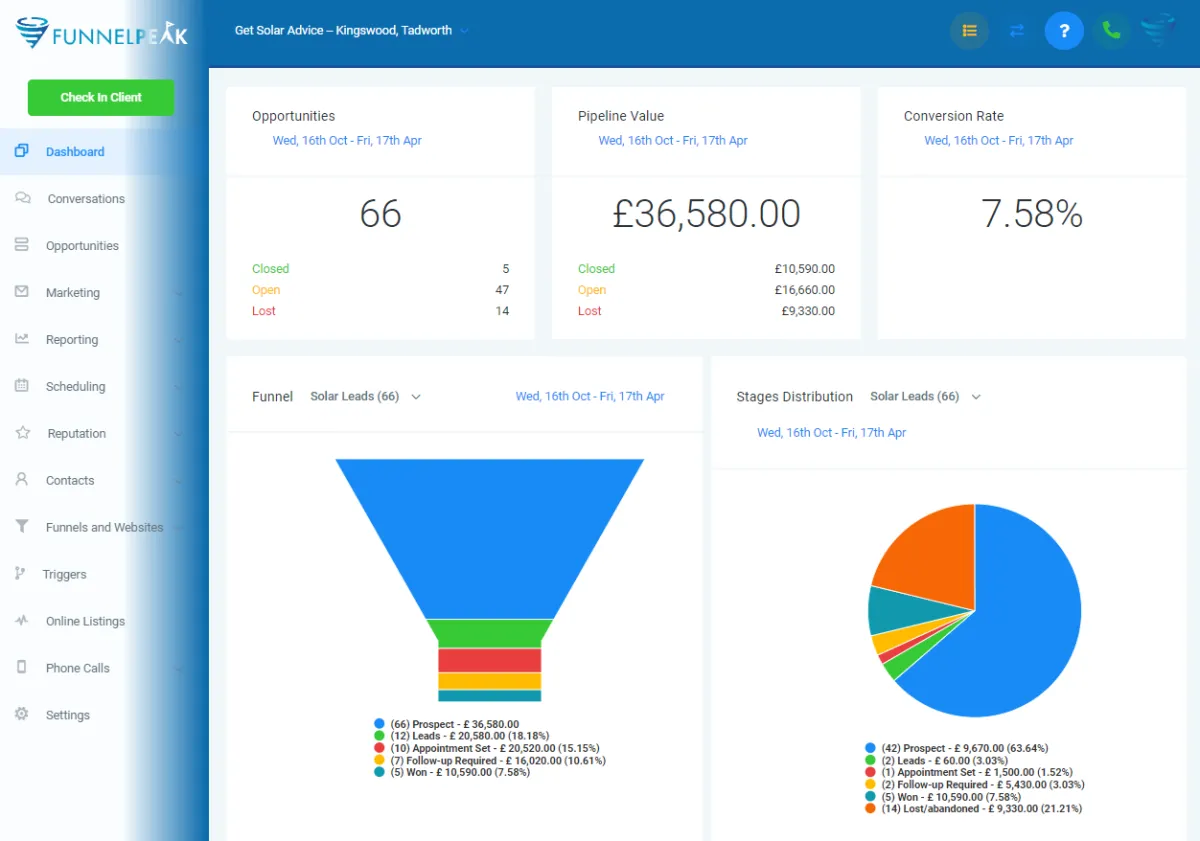Viewport: 1200px width, 841px height.
Task: Click the green phone icon in header
Action: click(x=1111, y=31)
